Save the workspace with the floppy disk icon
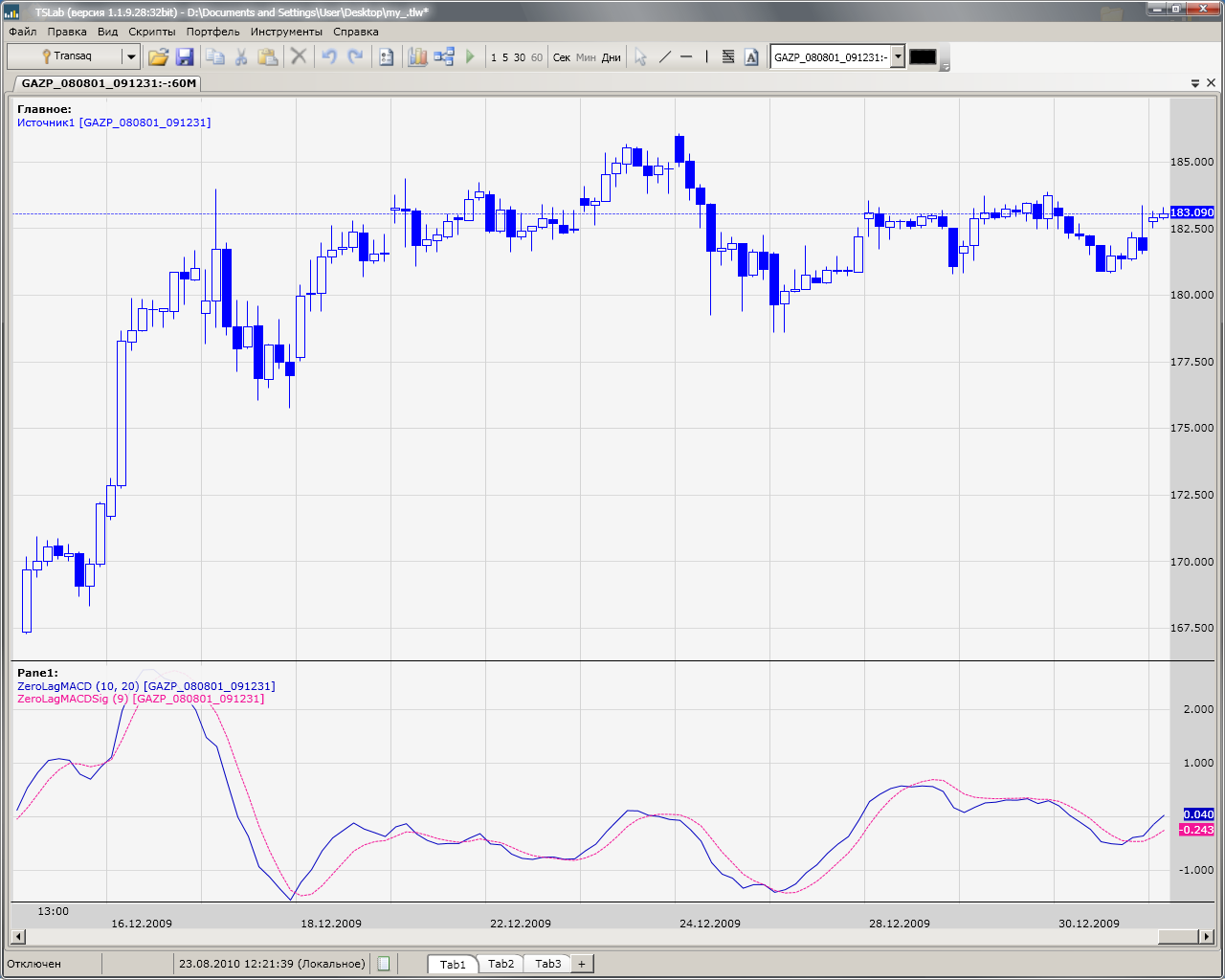The height and width of the screenshot is (980, 1225). coord(185,57)
